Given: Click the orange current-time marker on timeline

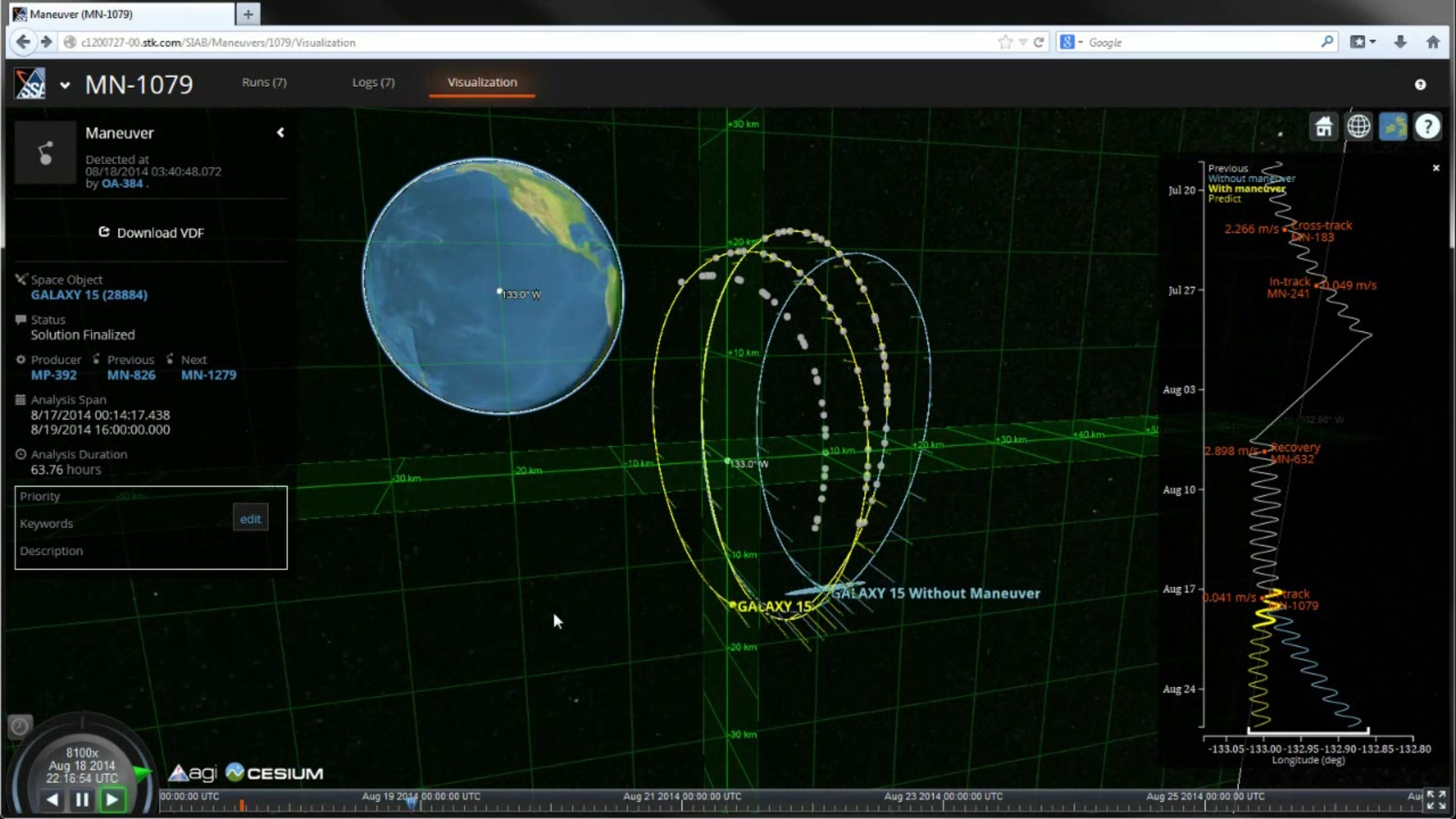Looking at the screenshot, I should [x=242, y=805].
